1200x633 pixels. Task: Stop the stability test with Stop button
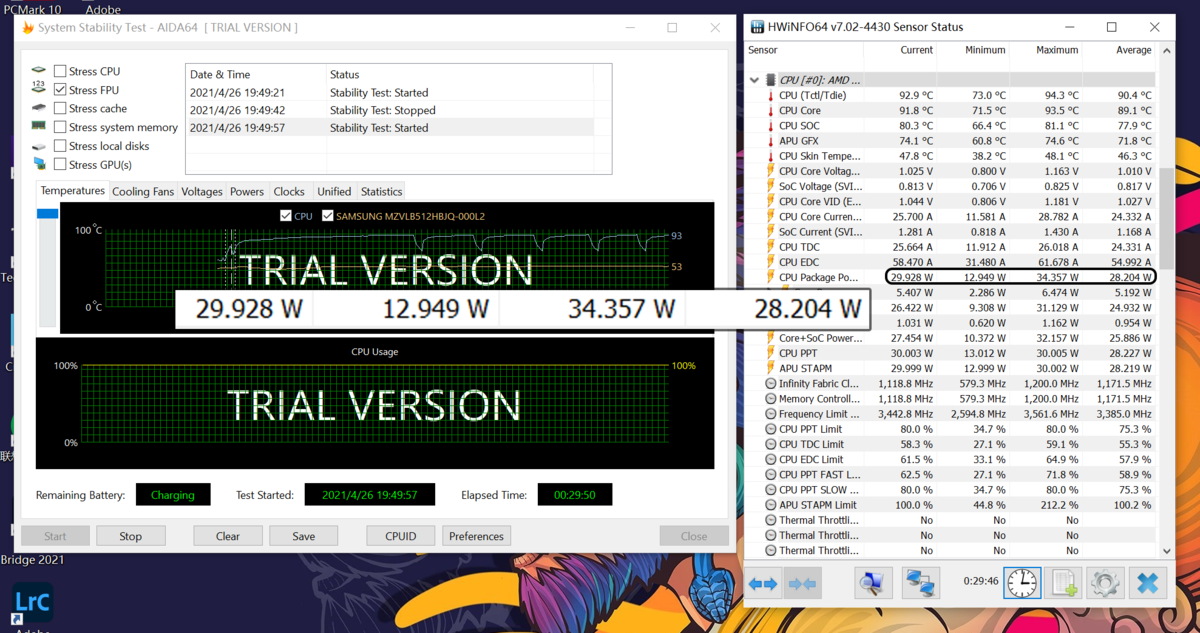pyautogui.click(x=131, y=536)
